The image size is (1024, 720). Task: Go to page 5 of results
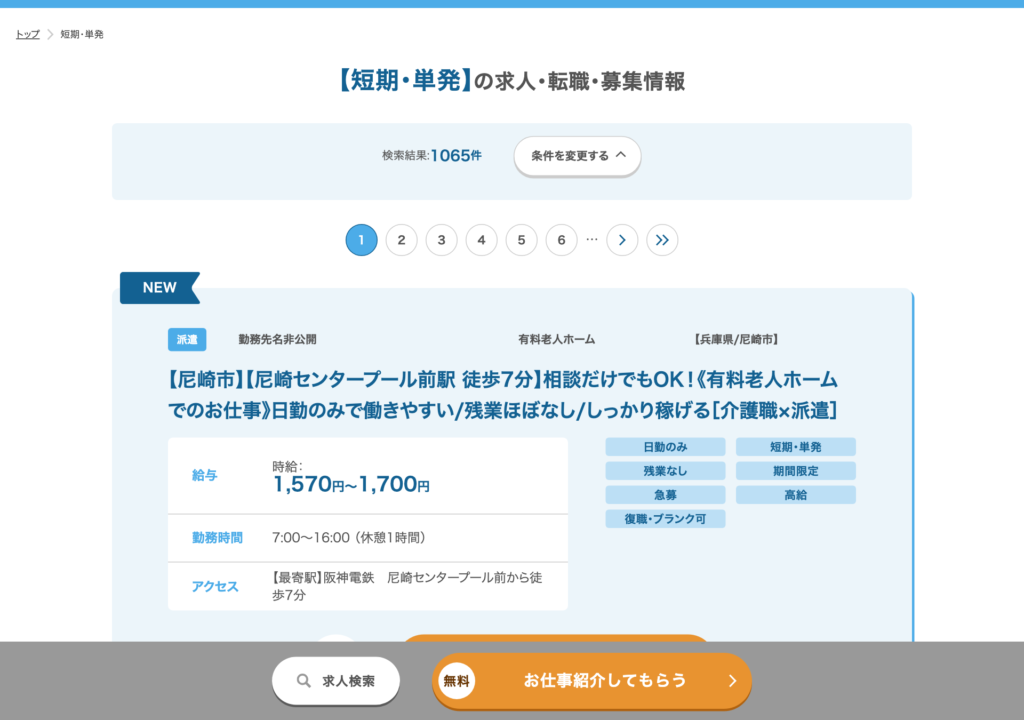pyautogui.click(x=521, y=240)
